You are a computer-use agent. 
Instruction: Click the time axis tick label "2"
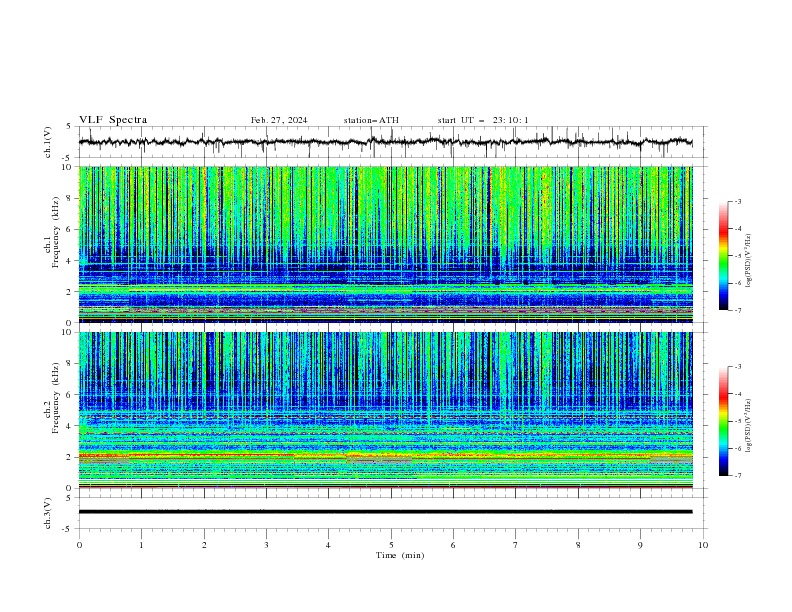pyautogui.click(x=204, y=545)
